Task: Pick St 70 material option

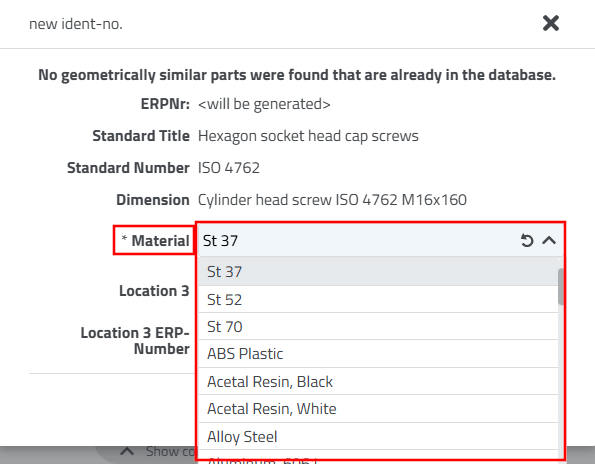Action: coord(378,327)
